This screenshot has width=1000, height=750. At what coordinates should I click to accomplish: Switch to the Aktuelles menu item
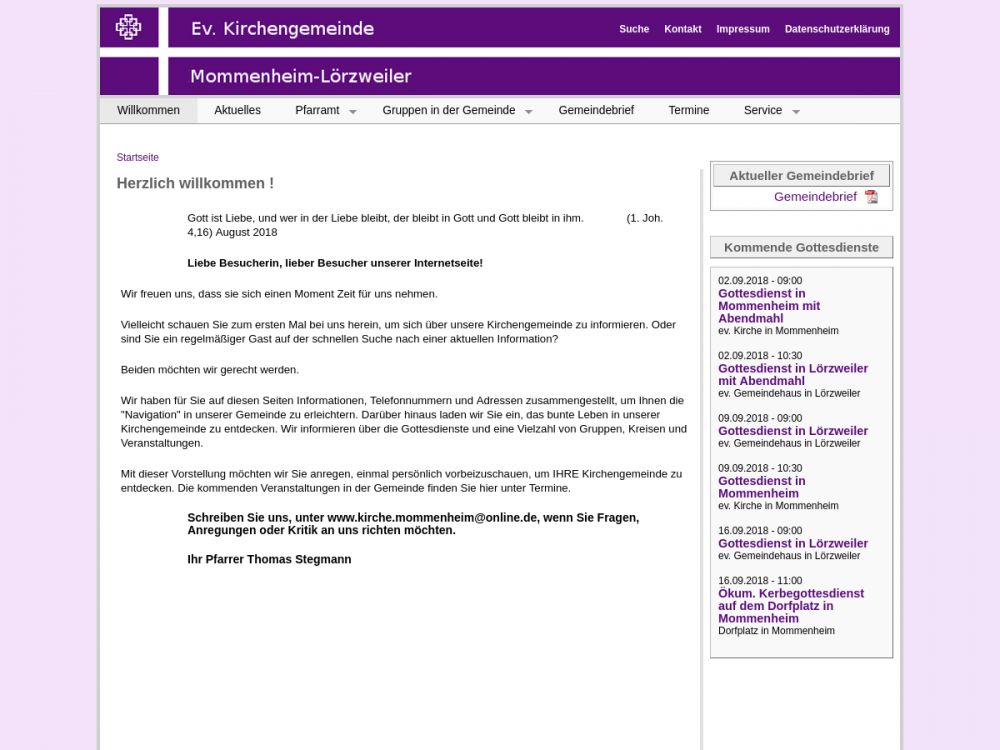[237, 110]
